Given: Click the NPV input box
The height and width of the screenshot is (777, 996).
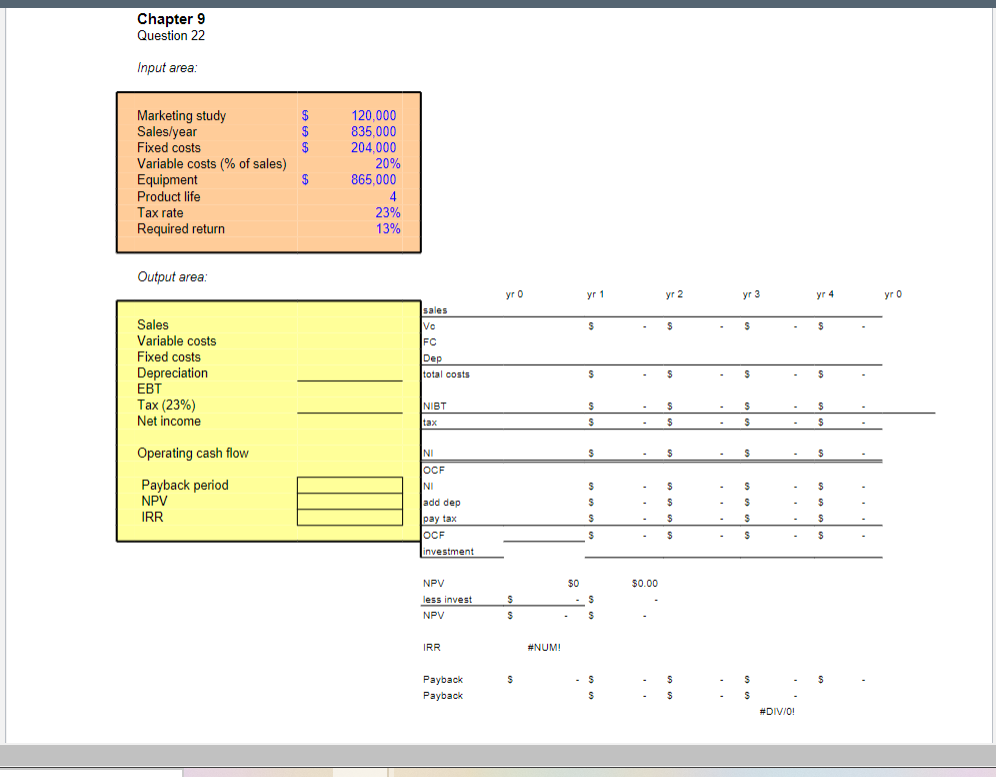Looking at the screenshot, I should (349, 501).
